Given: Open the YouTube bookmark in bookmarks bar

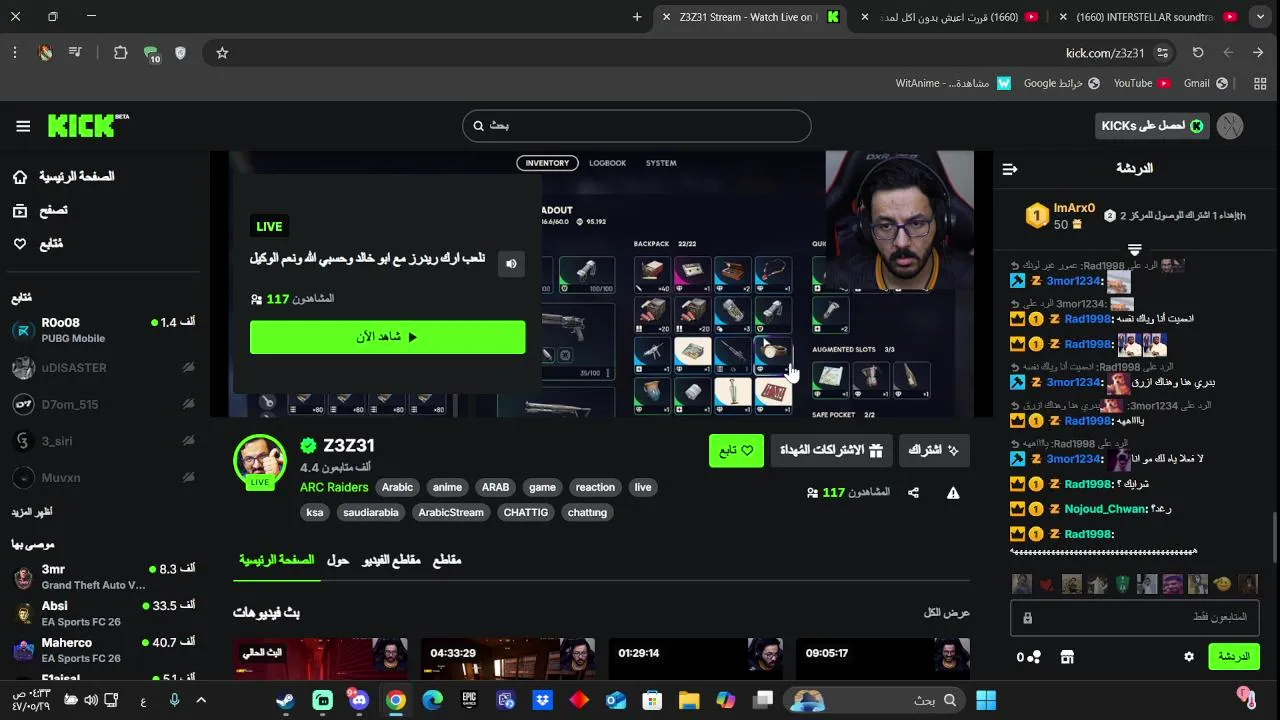Looking at the screenshot, I should coord(1141,83).
